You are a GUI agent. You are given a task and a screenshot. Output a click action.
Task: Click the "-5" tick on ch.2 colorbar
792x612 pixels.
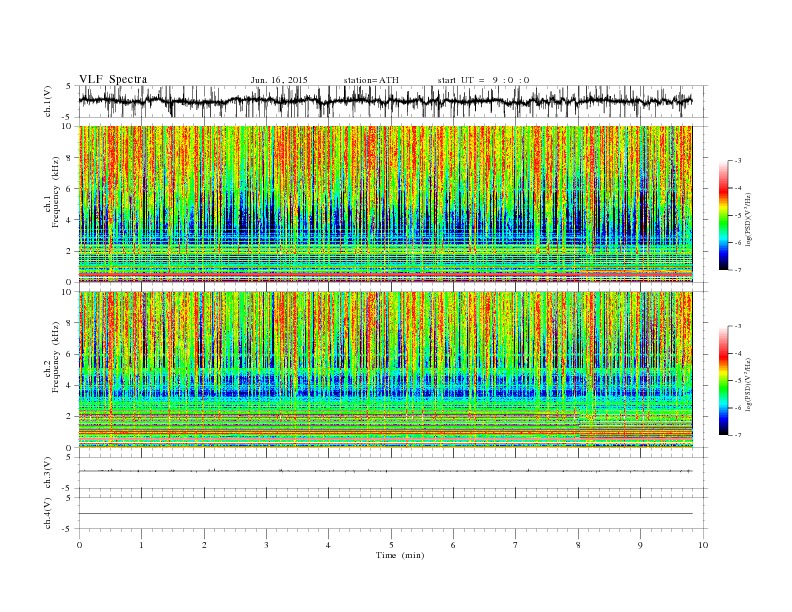pyautogui.click(x=737, y=381)
